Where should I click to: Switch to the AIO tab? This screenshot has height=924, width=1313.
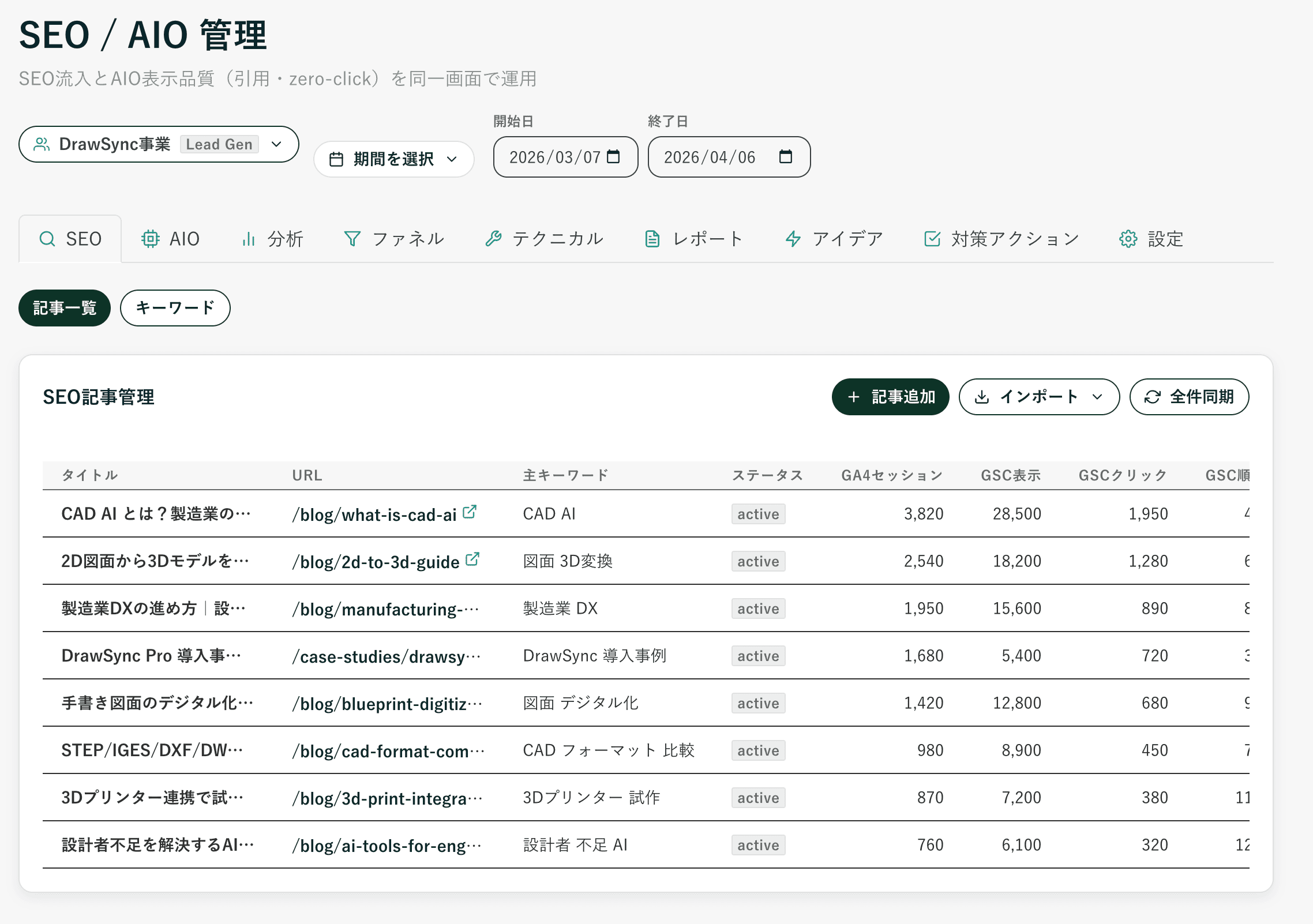coord(171,238)
